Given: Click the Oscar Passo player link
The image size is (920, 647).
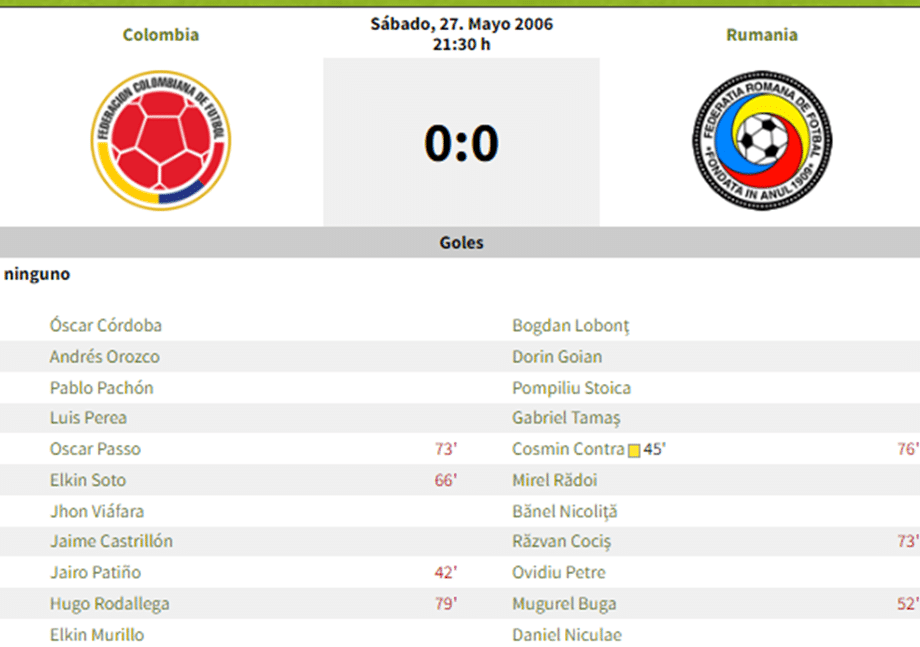Looking at the screenshot, I should pyautogui.click(x=95, y=449).
